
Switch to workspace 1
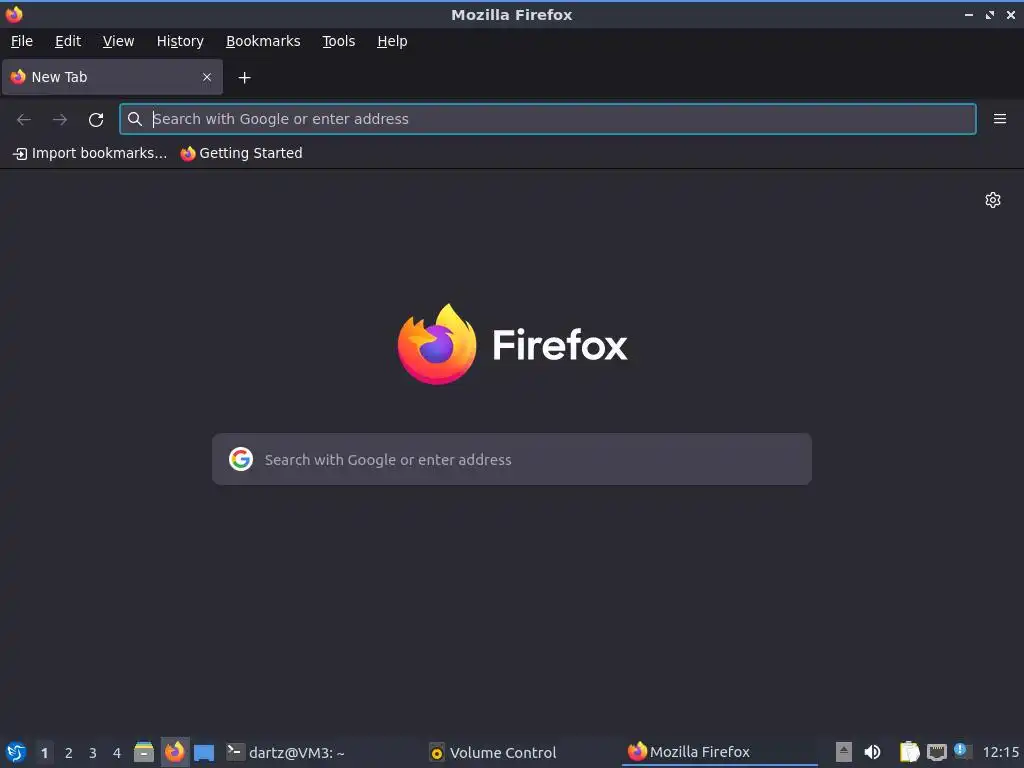pyautogui.click(x=44, y=753)
